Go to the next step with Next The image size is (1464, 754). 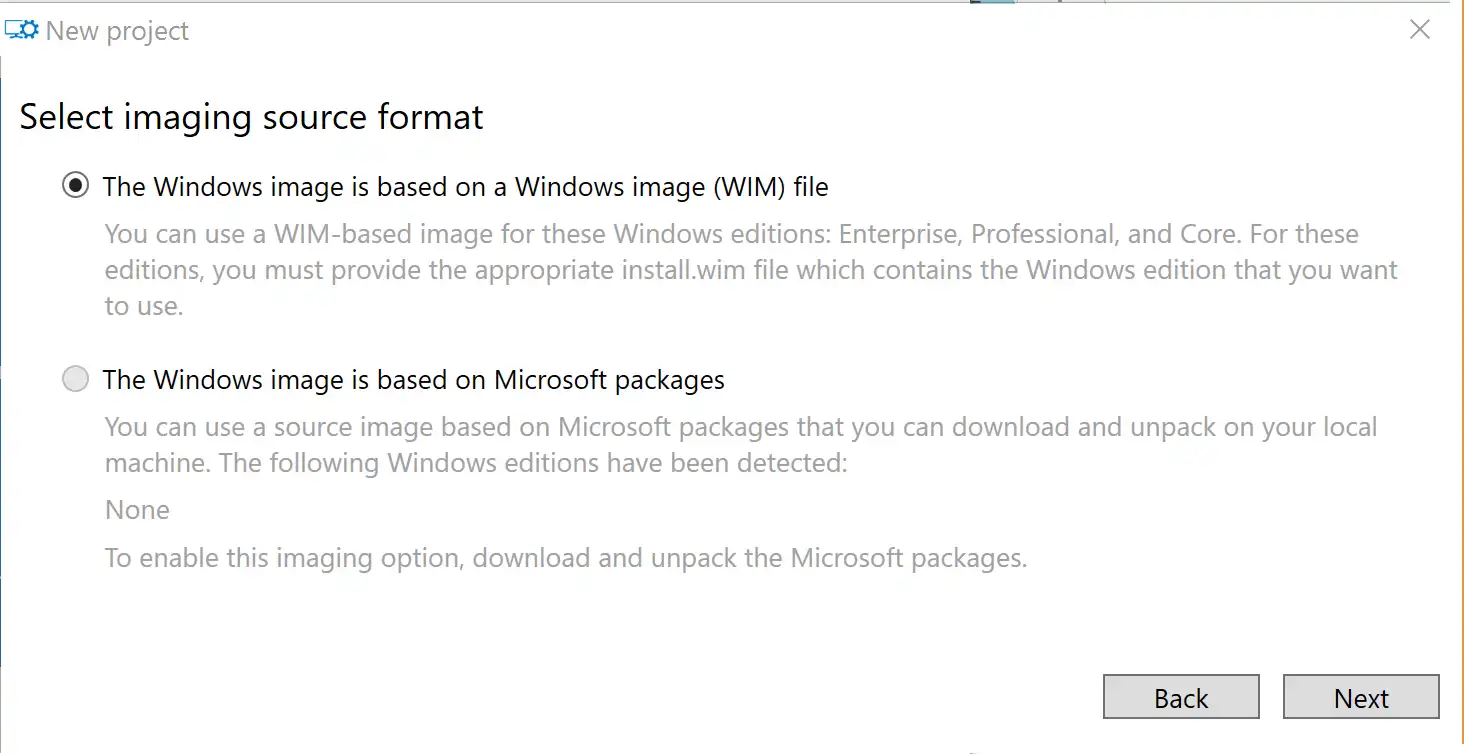(x=1361, y=697)
